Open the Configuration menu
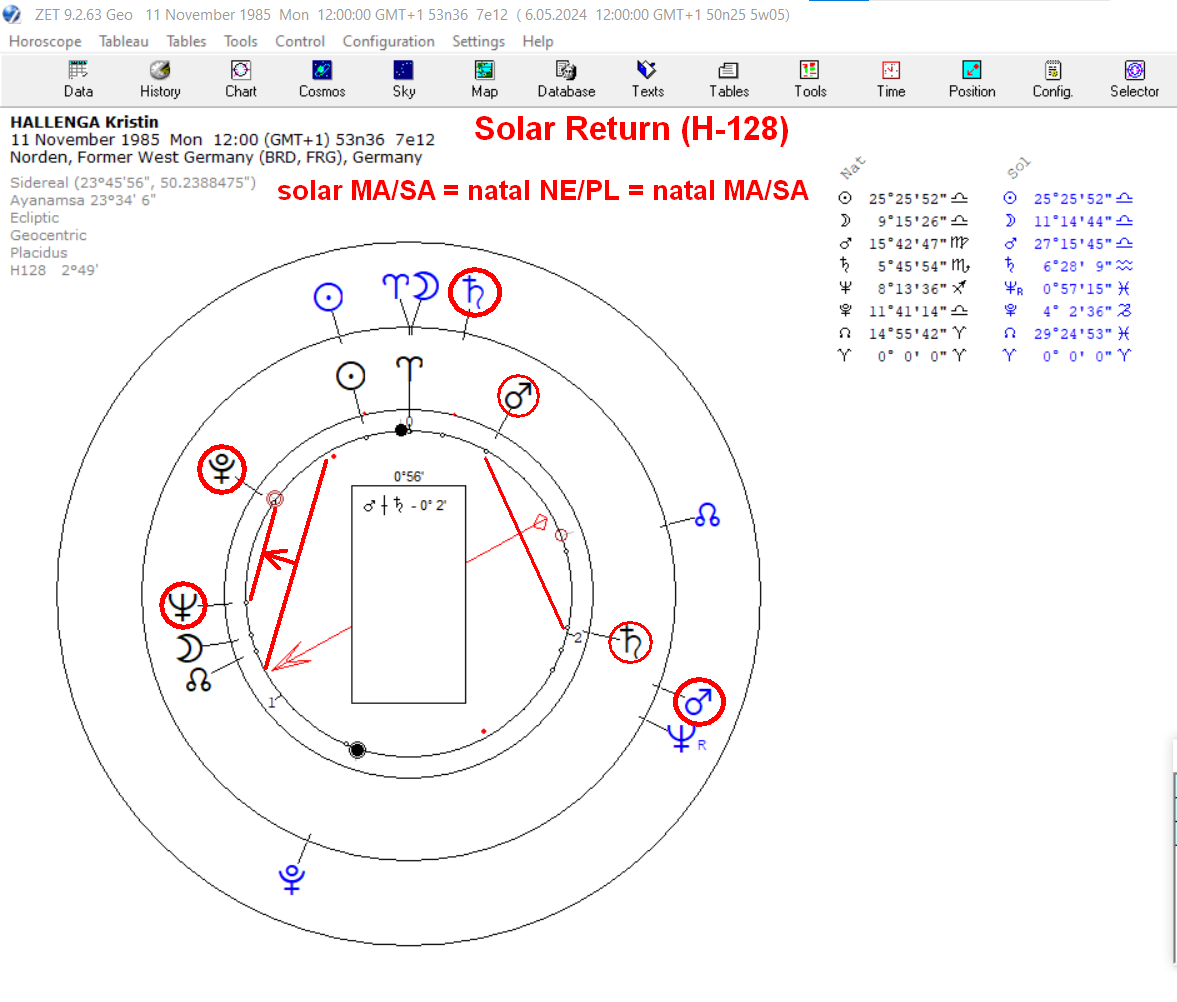 point(388,41)
